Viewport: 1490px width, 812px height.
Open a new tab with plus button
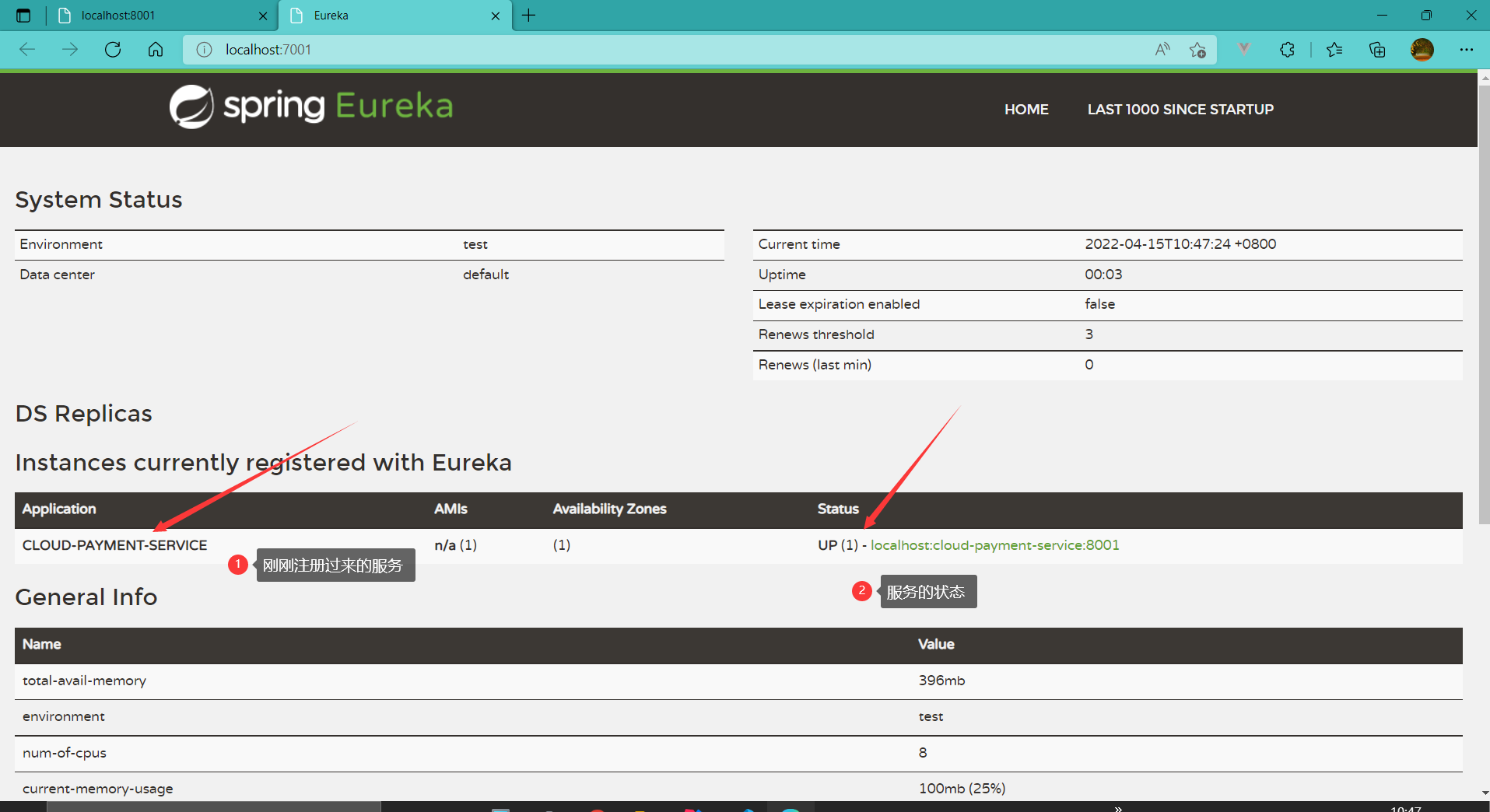click(x=529, y=16)
